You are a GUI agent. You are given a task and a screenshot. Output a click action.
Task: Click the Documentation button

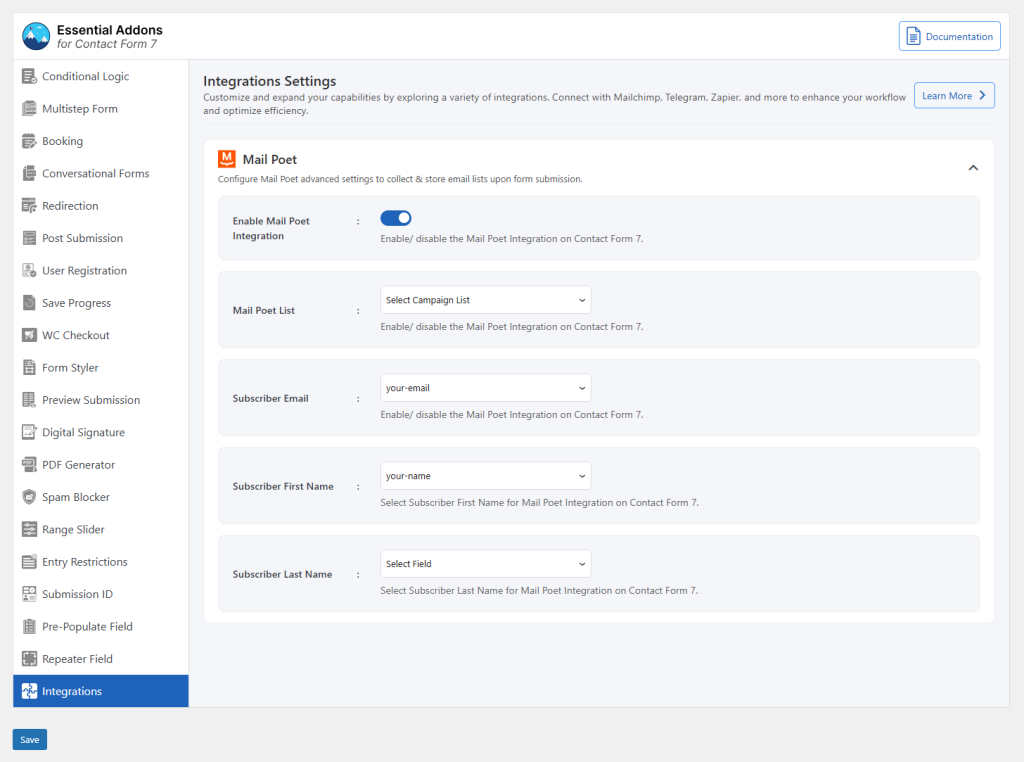(950, 36)
